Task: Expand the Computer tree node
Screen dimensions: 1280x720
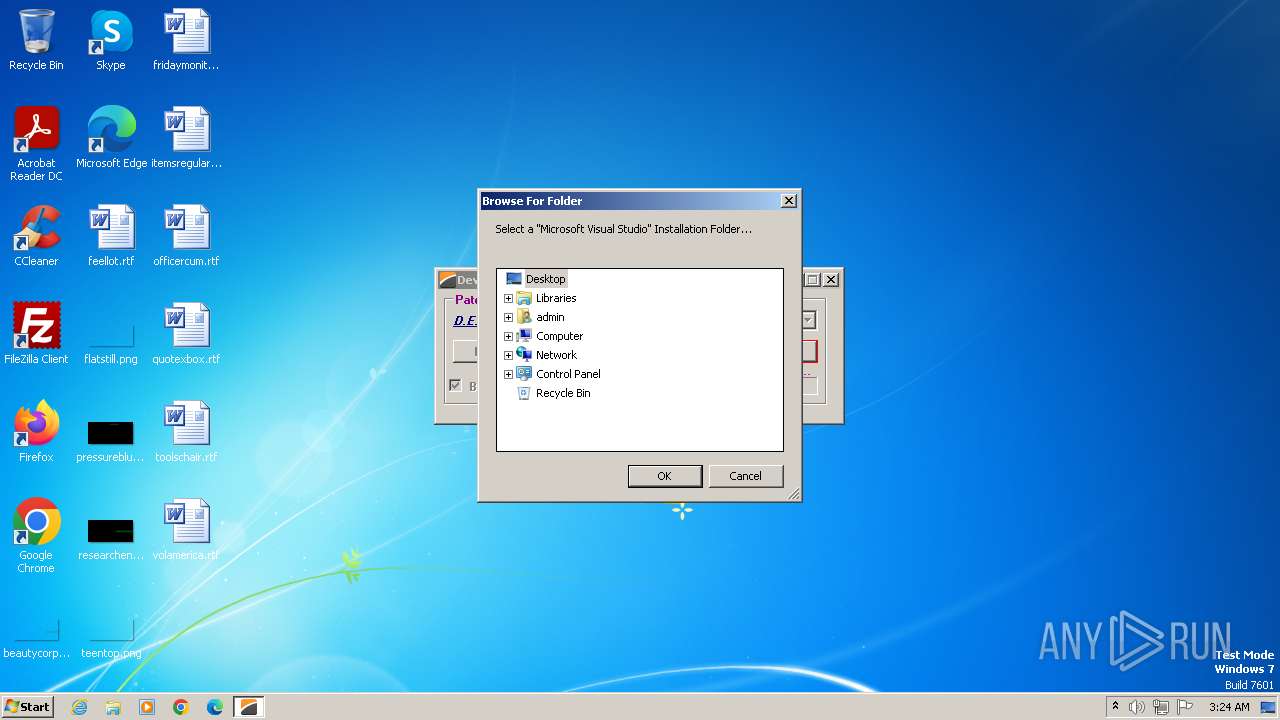Action: coord(508,336)
